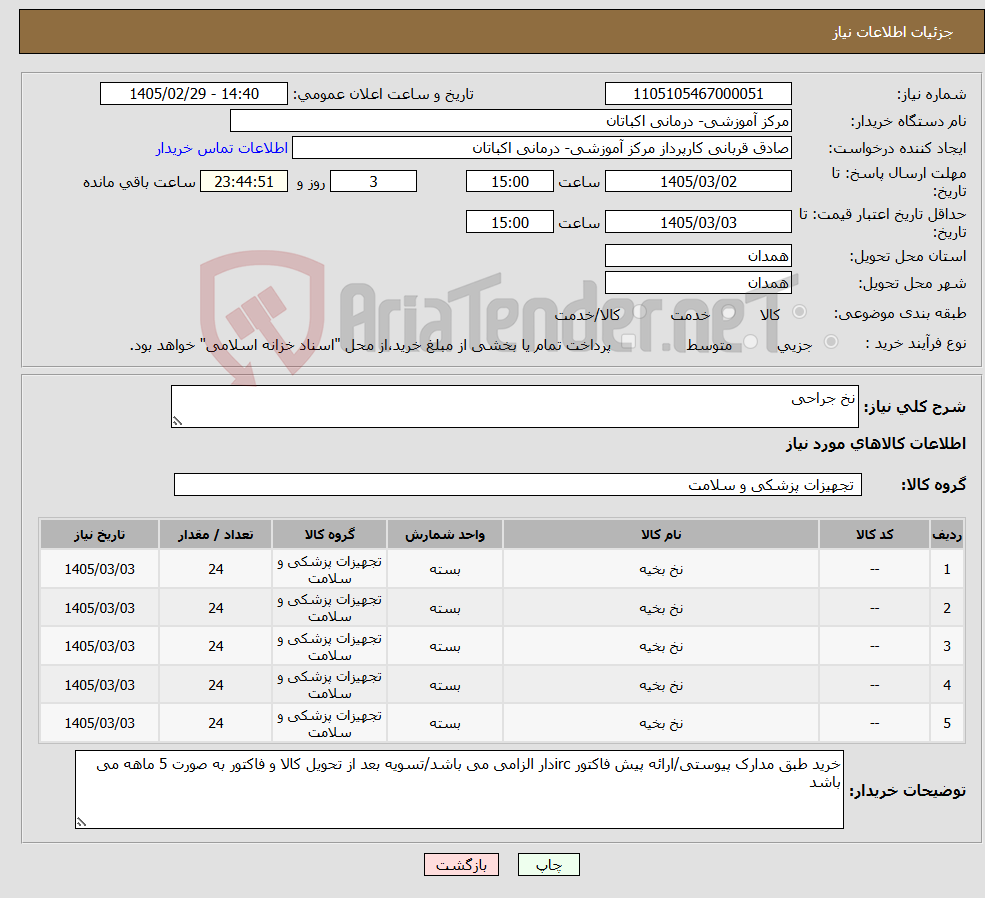Click the general description box نخ جراحی

[x=514, y=406]
